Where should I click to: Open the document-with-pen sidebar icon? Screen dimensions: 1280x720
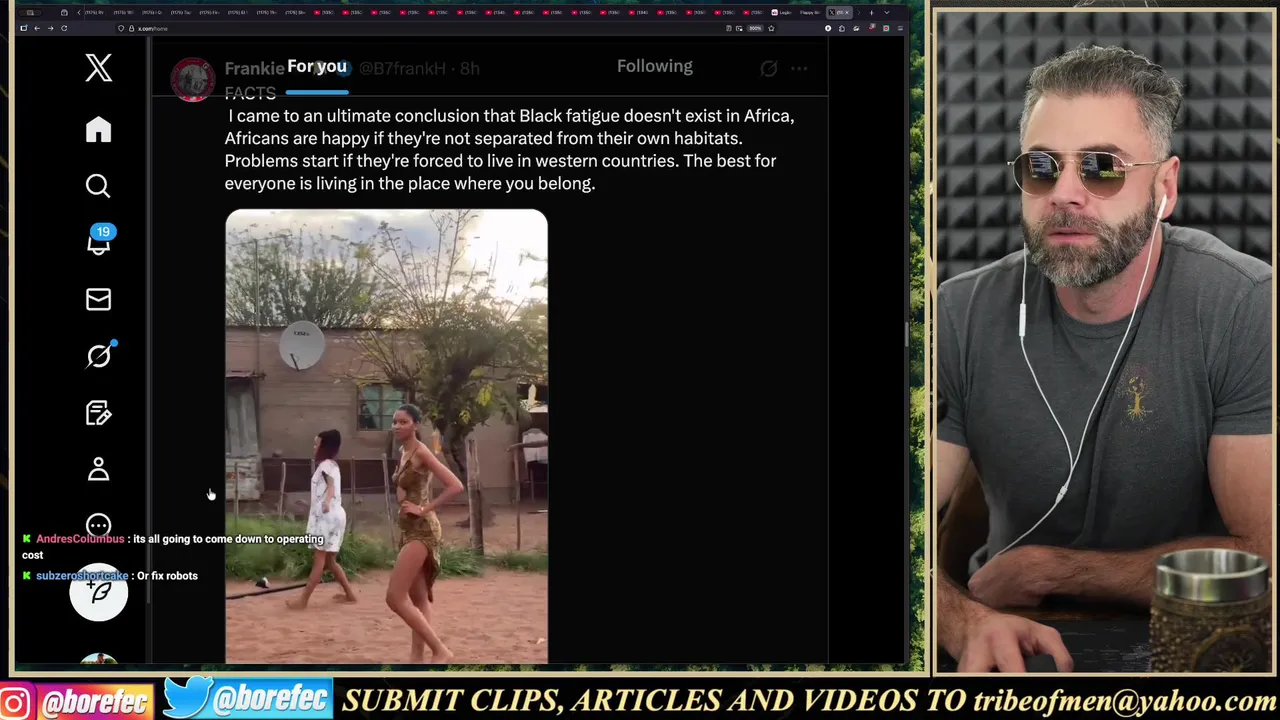(x=98, y=413)
